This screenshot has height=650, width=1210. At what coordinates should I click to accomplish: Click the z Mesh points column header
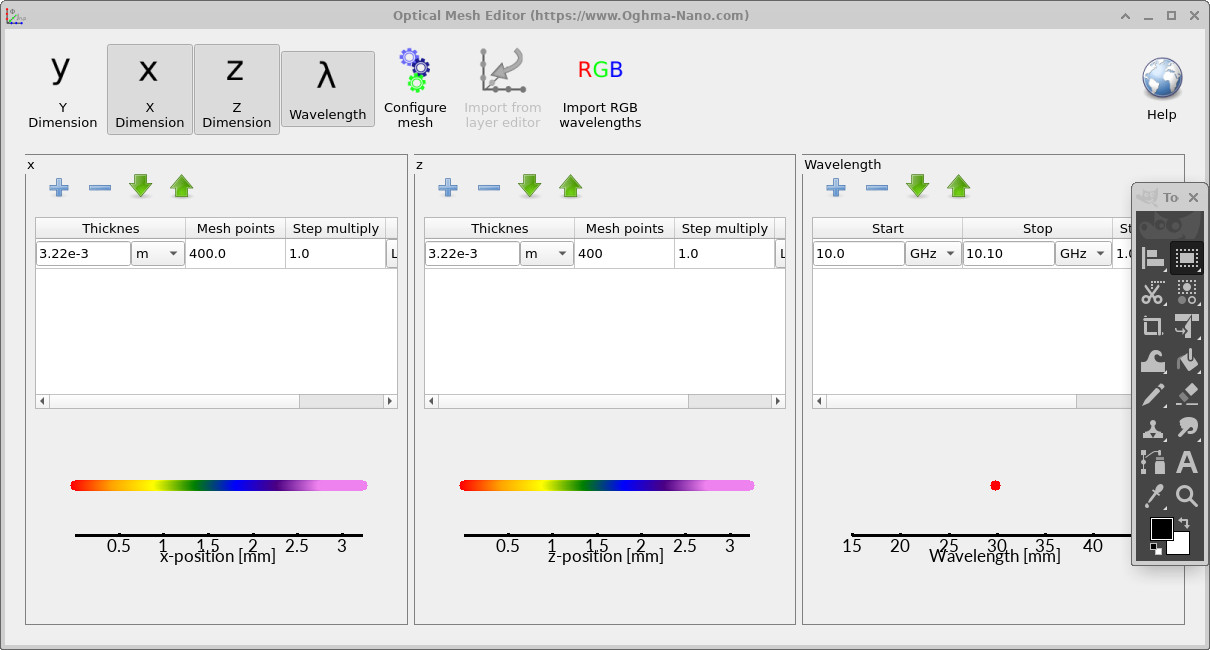[625, 228]
